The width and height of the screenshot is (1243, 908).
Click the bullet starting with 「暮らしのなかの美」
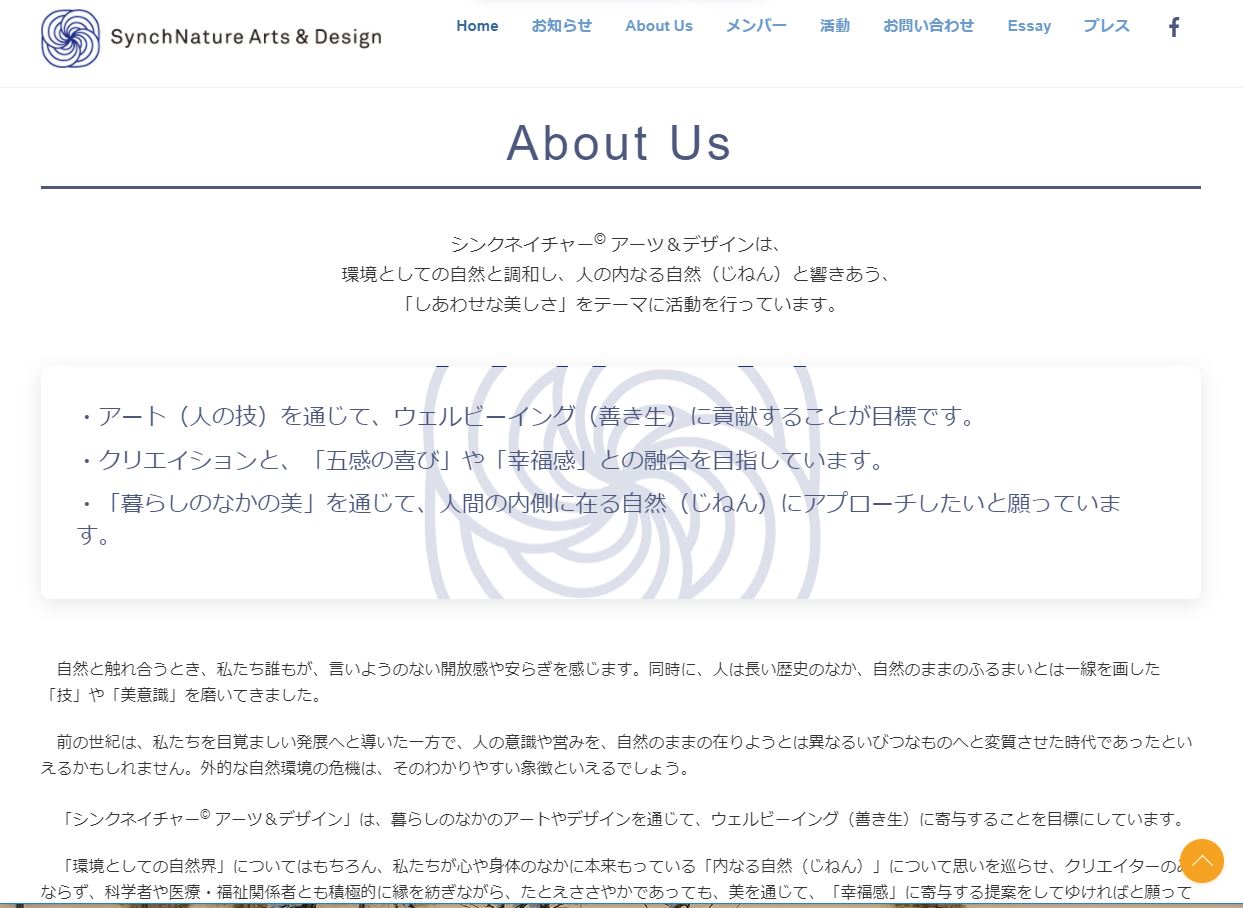coord(598,503)
